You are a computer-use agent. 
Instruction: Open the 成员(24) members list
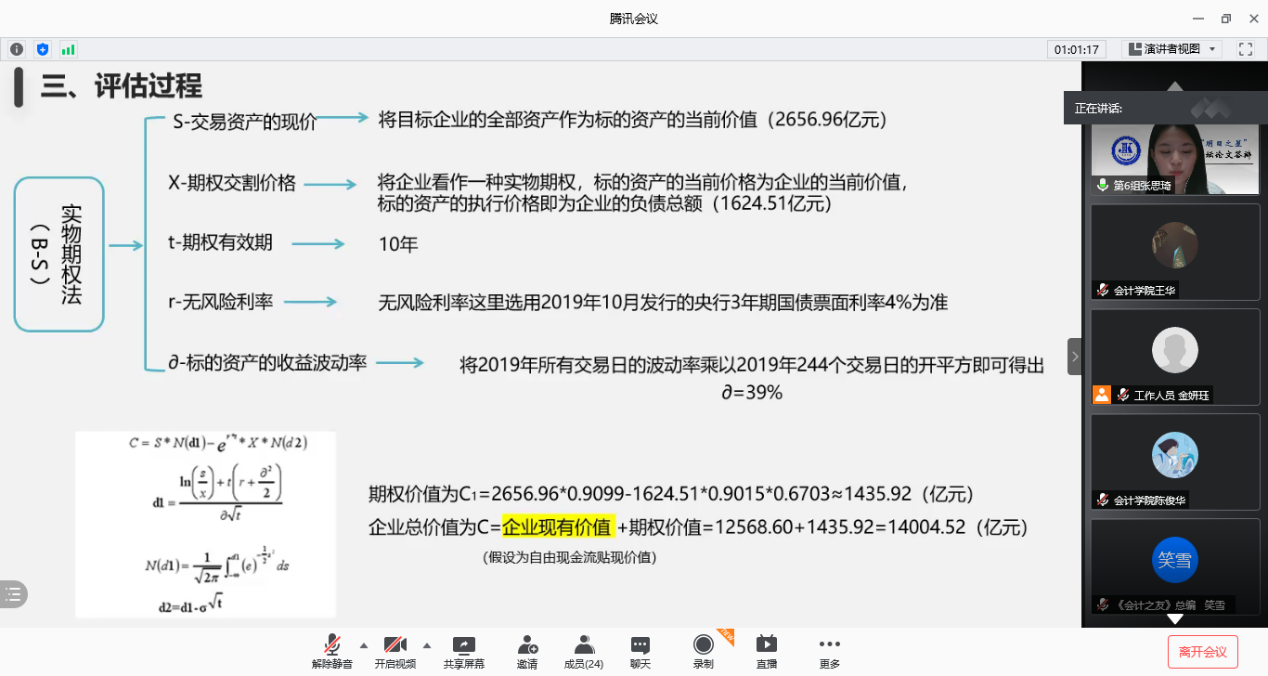(584, 650)
